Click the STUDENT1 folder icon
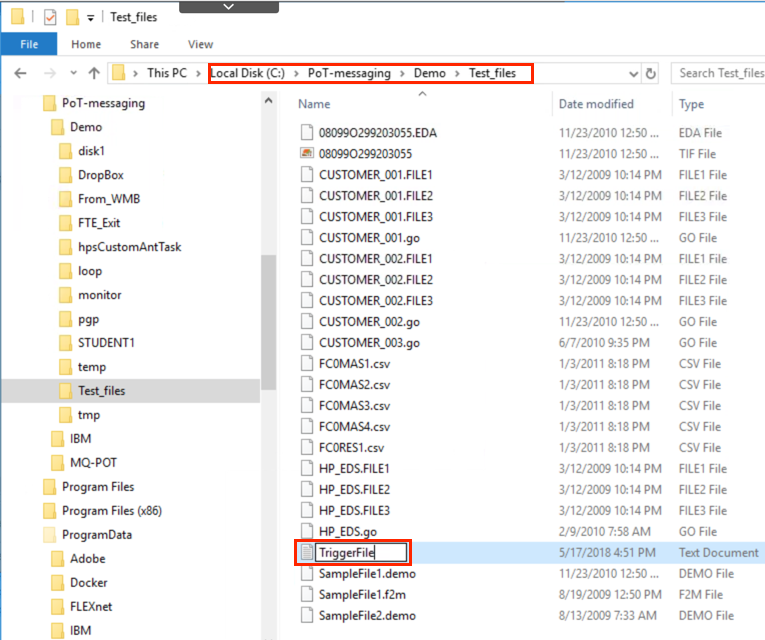 point(65,343)
